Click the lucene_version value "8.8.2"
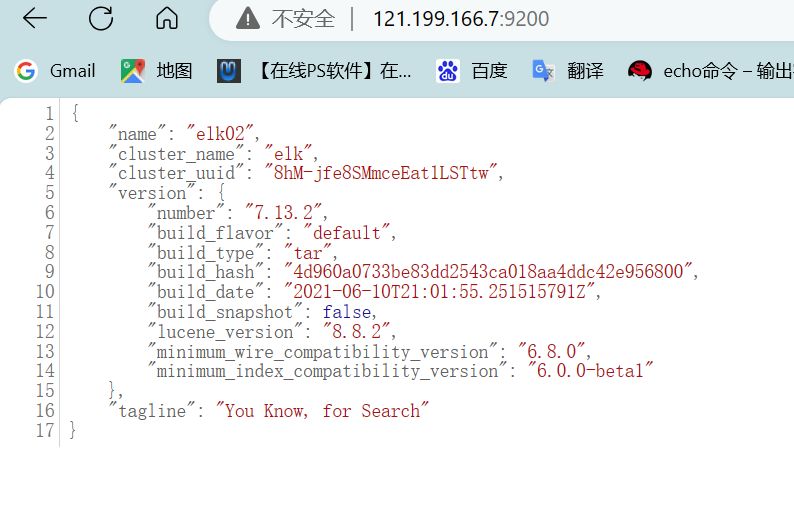794x530 pixels. (356, 332)
